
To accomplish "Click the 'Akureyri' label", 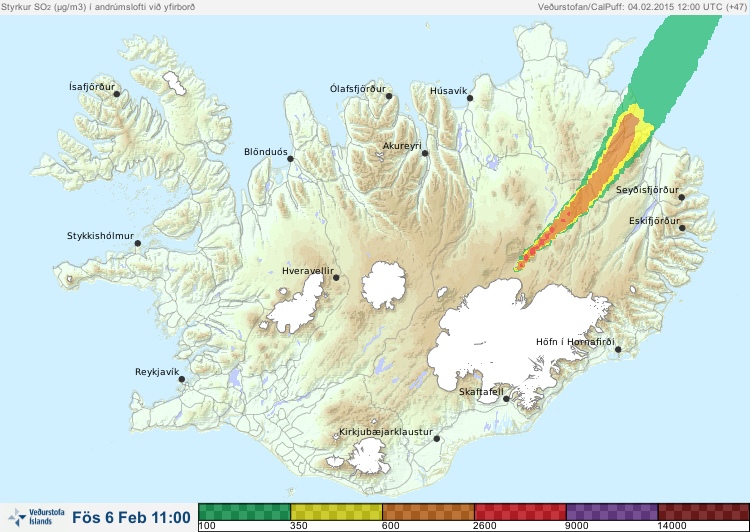I will 402,146.
